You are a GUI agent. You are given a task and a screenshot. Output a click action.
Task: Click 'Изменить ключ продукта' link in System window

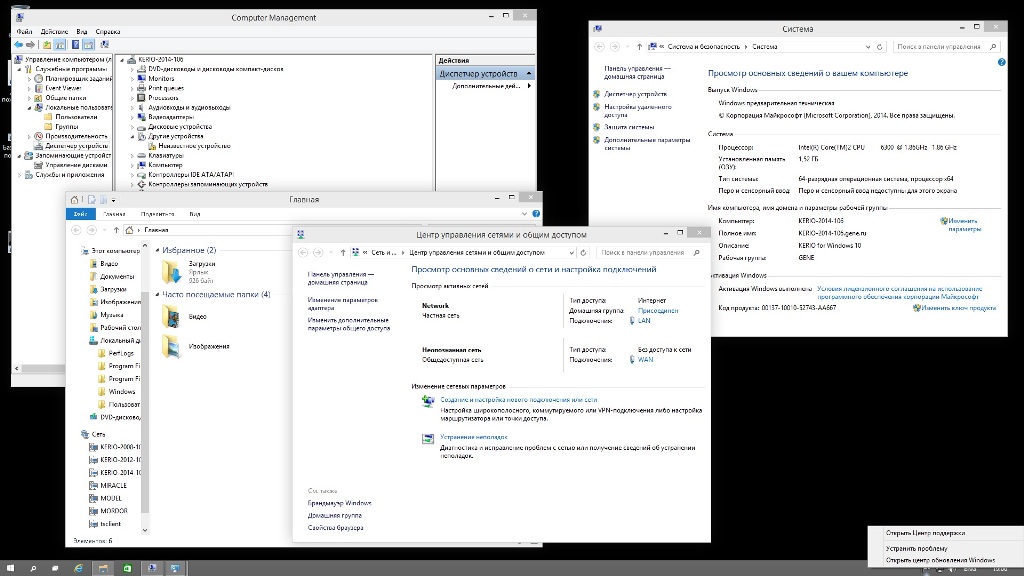[958, 308]
